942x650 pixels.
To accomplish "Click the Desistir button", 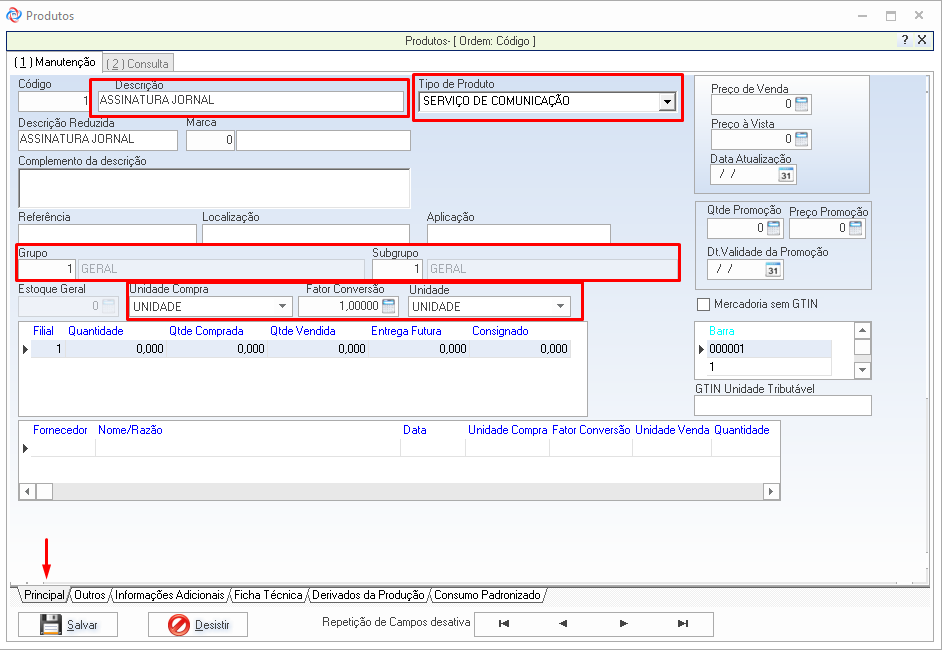I will (x=198, y=625).
